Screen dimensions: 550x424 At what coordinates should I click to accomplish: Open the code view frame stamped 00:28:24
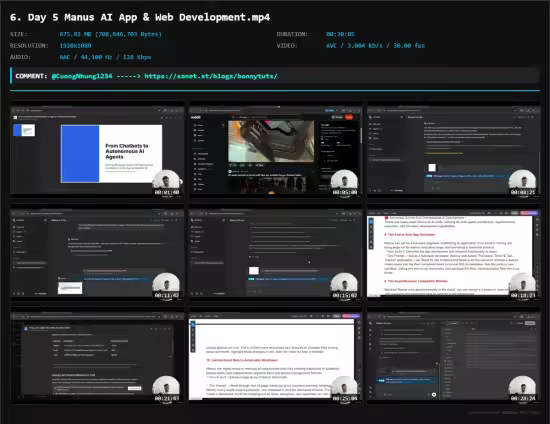click(453, 356)
